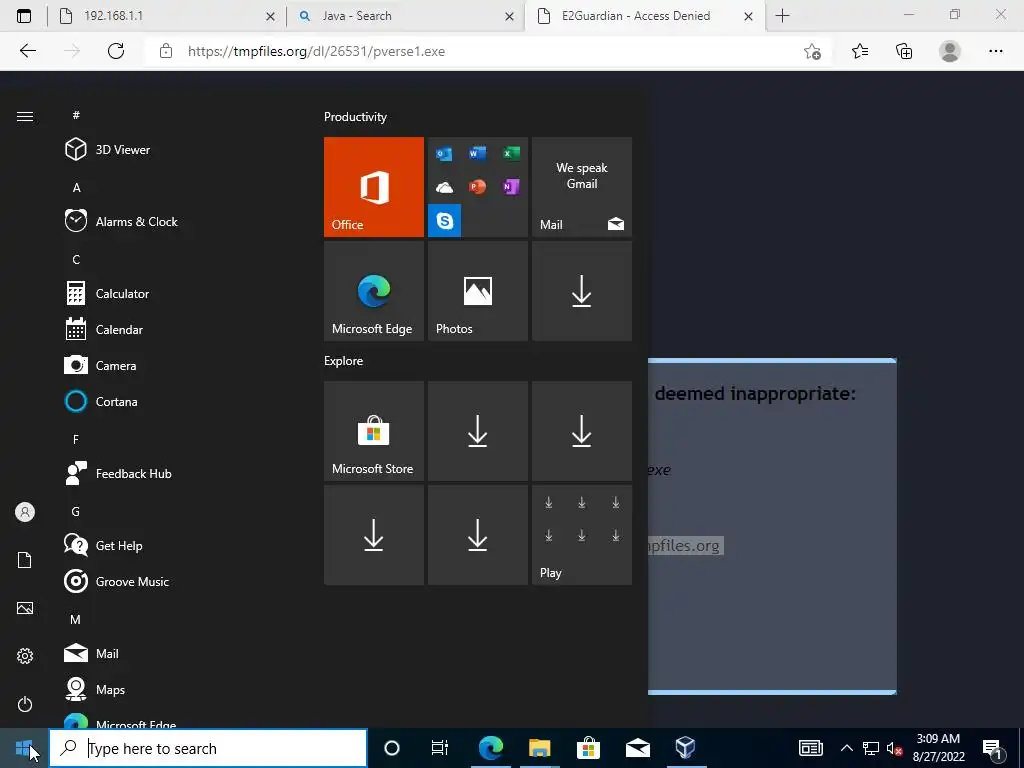
Task: Open Pictures shortcut in Start sidebar
Action: click(25, 608)
